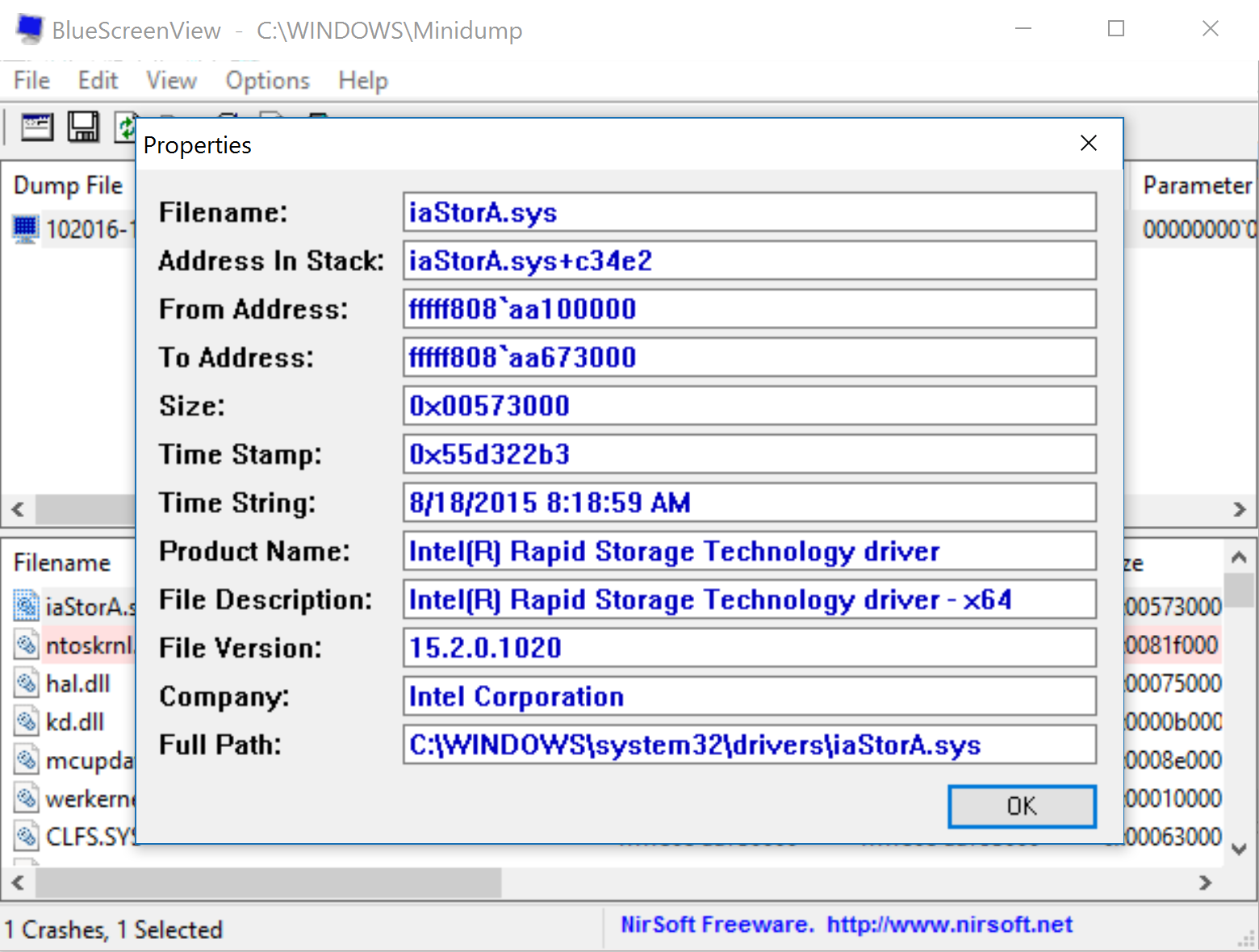Click the Full Path field

(x=750, y=745)
